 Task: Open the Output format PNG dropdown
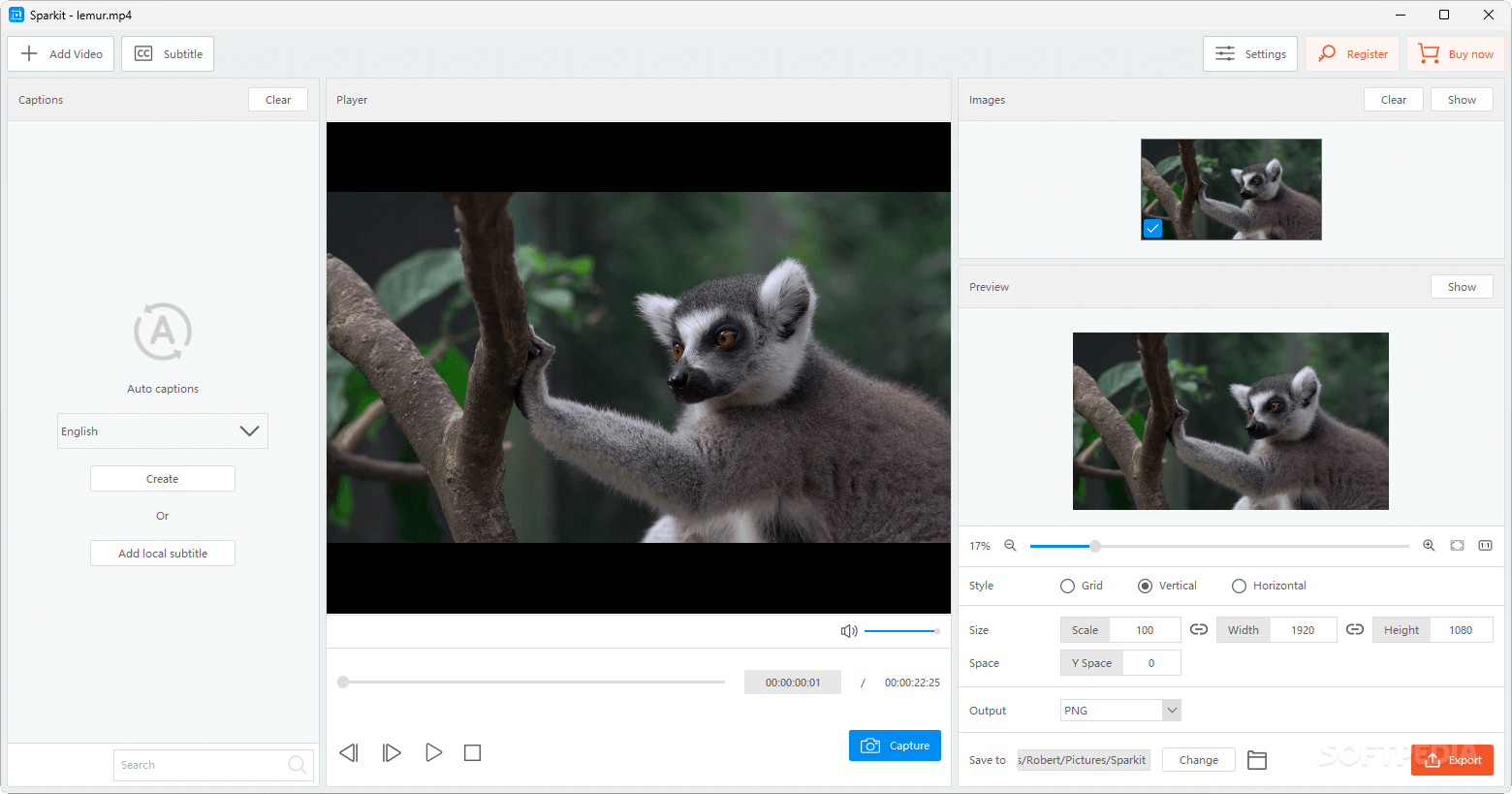pos(1120,711)
